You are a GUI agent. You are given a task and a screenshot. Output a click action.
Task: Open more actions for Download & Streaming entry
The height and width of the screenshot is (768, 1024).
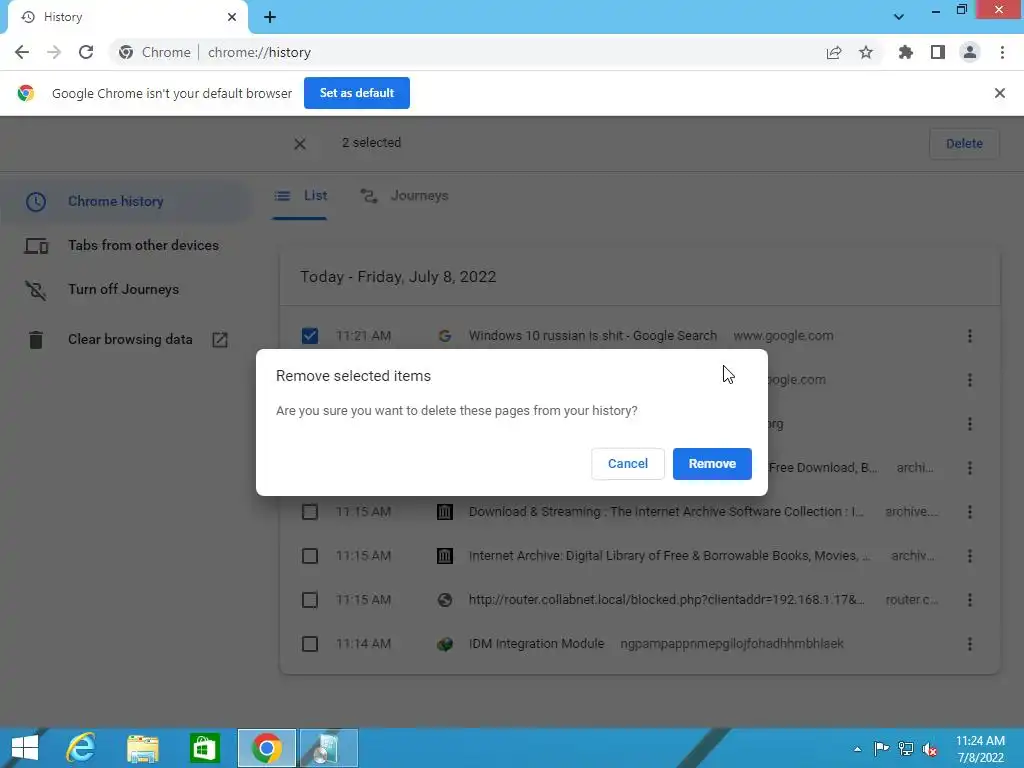[x=969, y=512]
